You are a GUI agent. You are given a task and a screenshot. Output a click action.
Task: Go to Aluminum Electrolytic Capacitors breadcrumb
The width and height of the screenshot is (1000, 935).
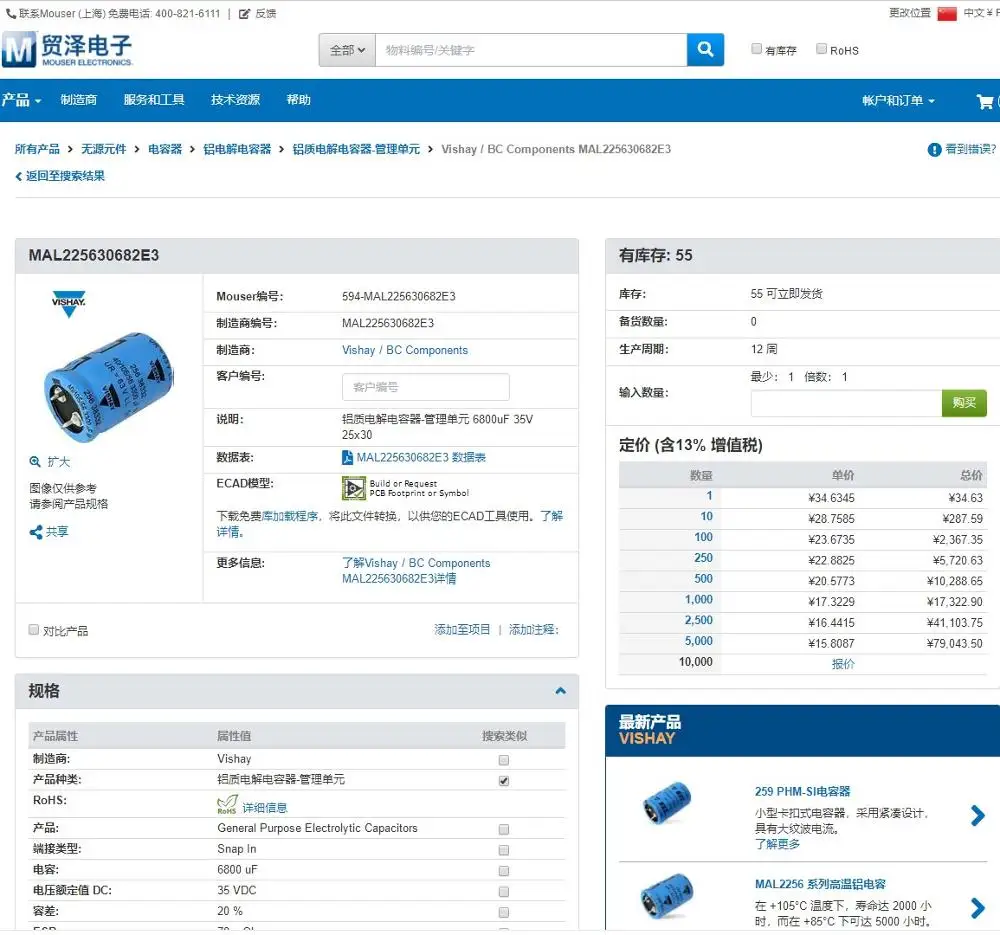[x=237, y=149]
